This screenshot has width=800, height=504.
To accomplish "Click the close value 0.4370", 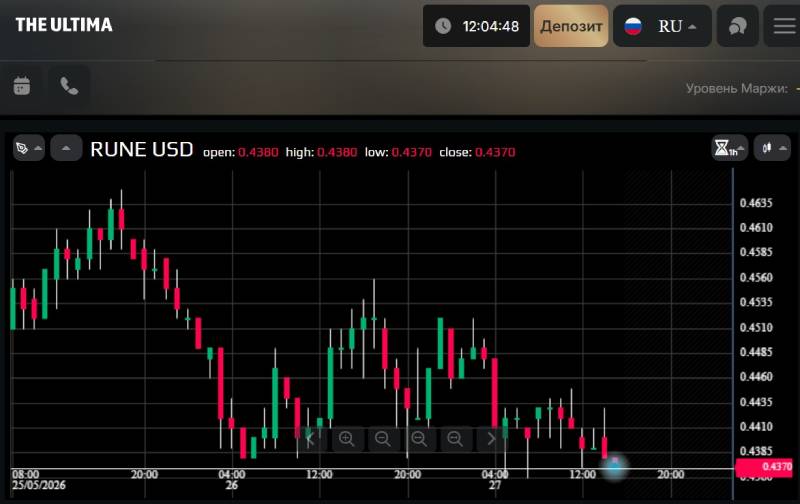I will point(495,152).
